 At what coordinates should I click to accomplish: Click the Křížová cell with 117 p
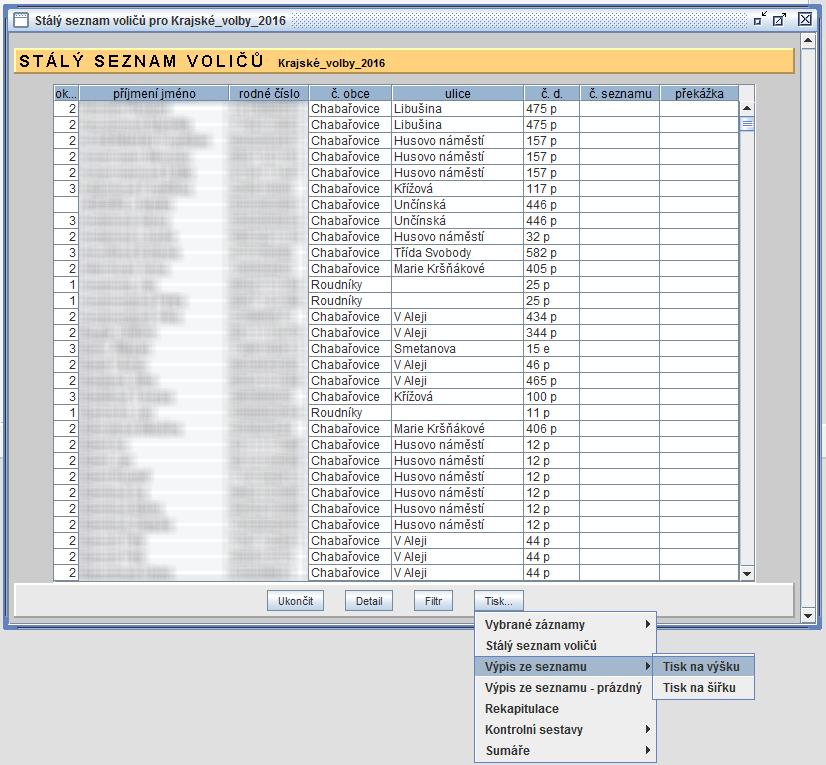(x=457, y=188)
